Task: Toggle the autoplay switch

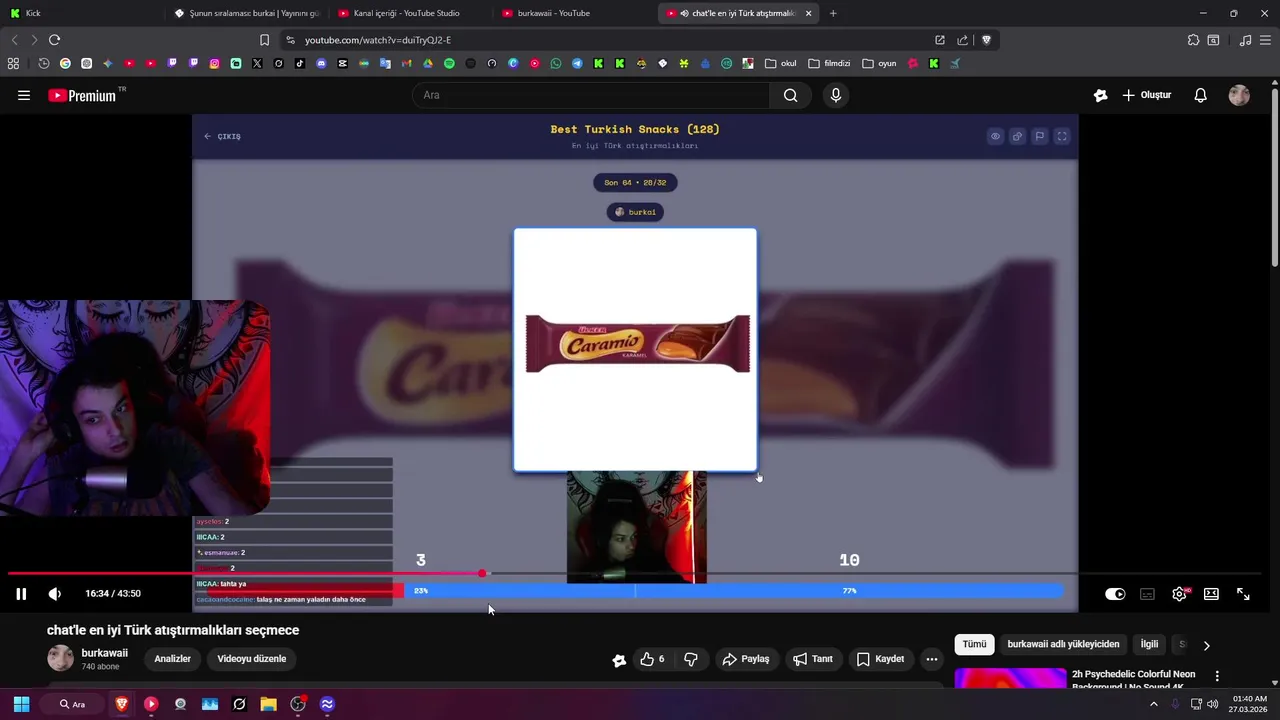Action: [1115, 594]
